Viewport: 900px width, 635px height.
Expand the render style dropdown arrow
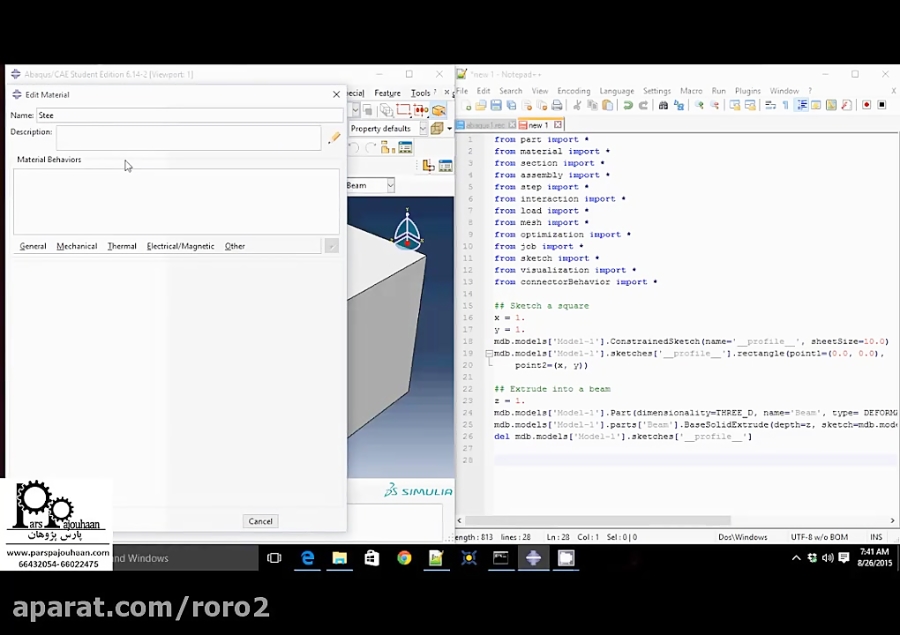pos(449,127)
